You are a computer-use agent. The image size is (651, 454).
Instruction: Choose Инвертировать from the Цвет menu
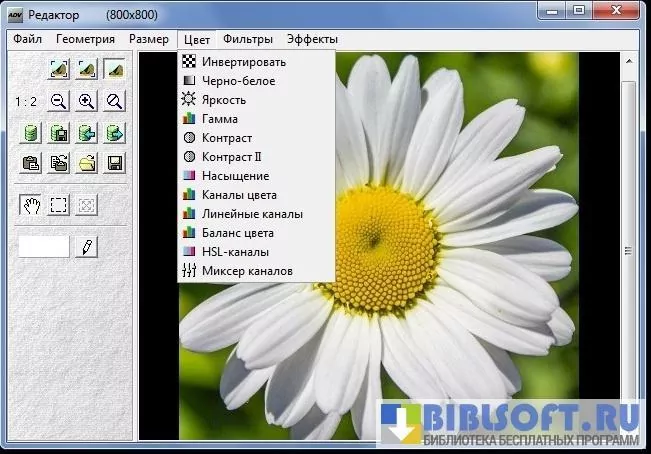click(242, 62)
